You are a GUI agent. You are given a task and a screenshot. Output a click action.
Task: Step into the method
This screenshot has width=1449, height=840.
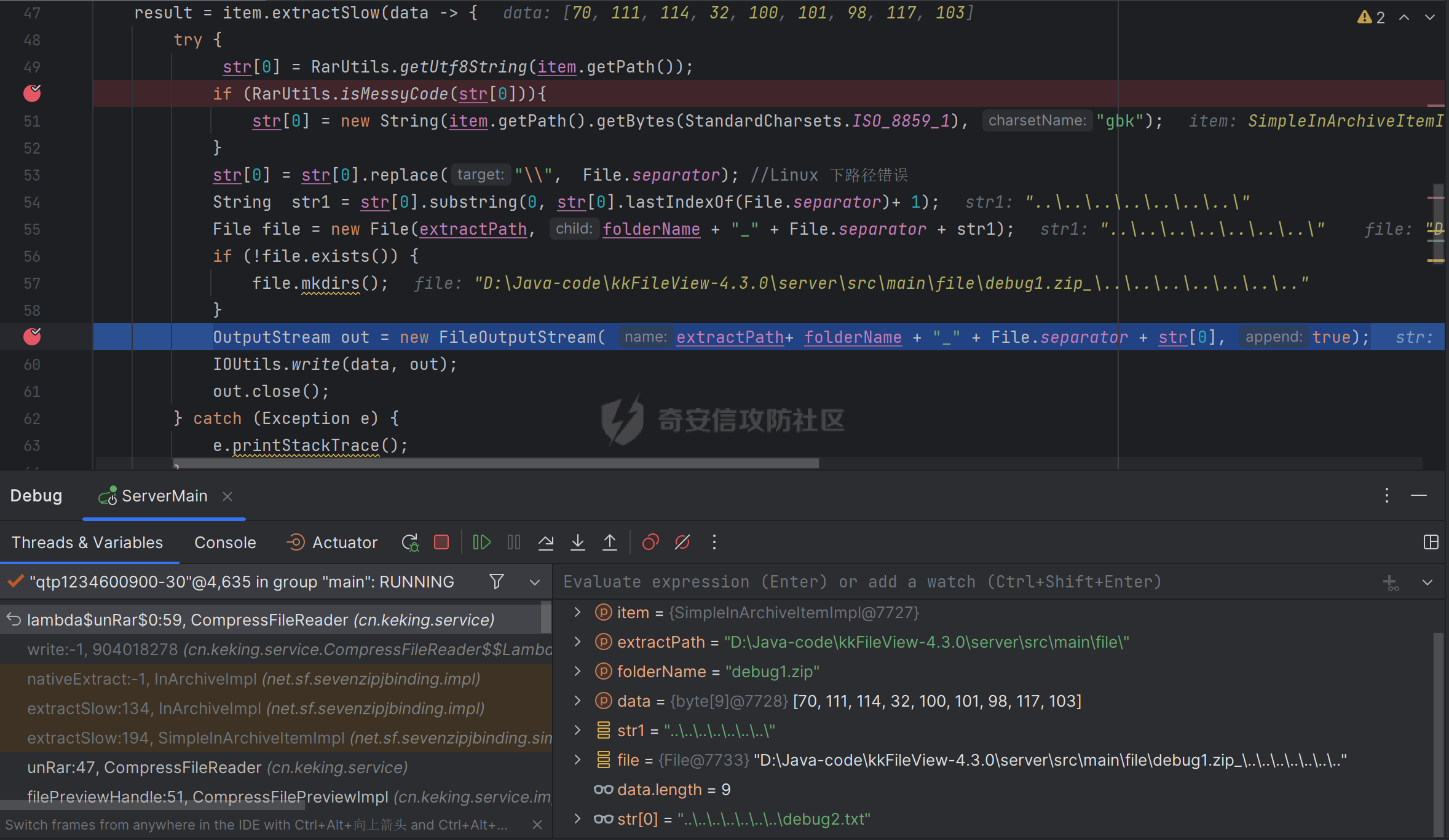coord(578,543)
